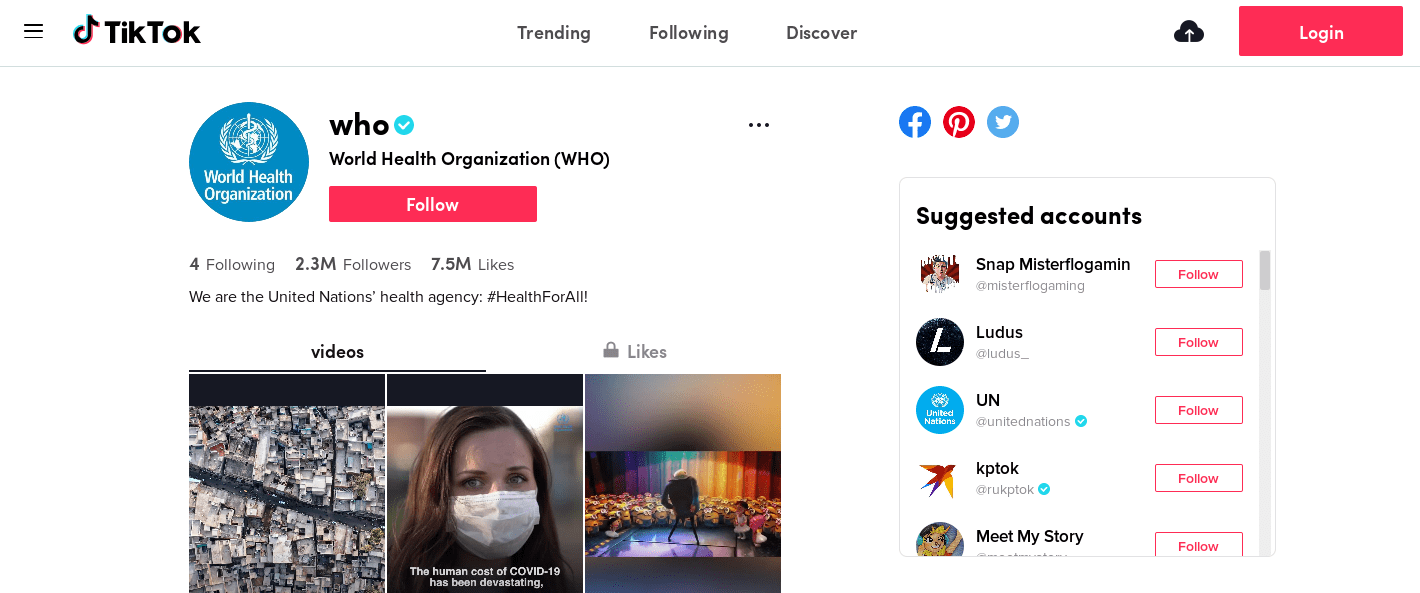This screenshot has height=593, width=1420.
Task: Share the WHO profile to Facebook
Action: click(x=914, y=121)
